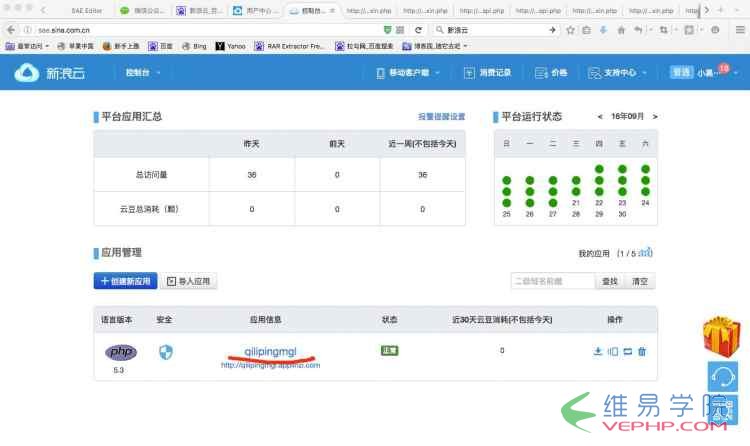Image resolution: width=750 pixels, height=446 pixels.
Task: Click the 创建新应用 button
Action: click(x=125, y=281)
